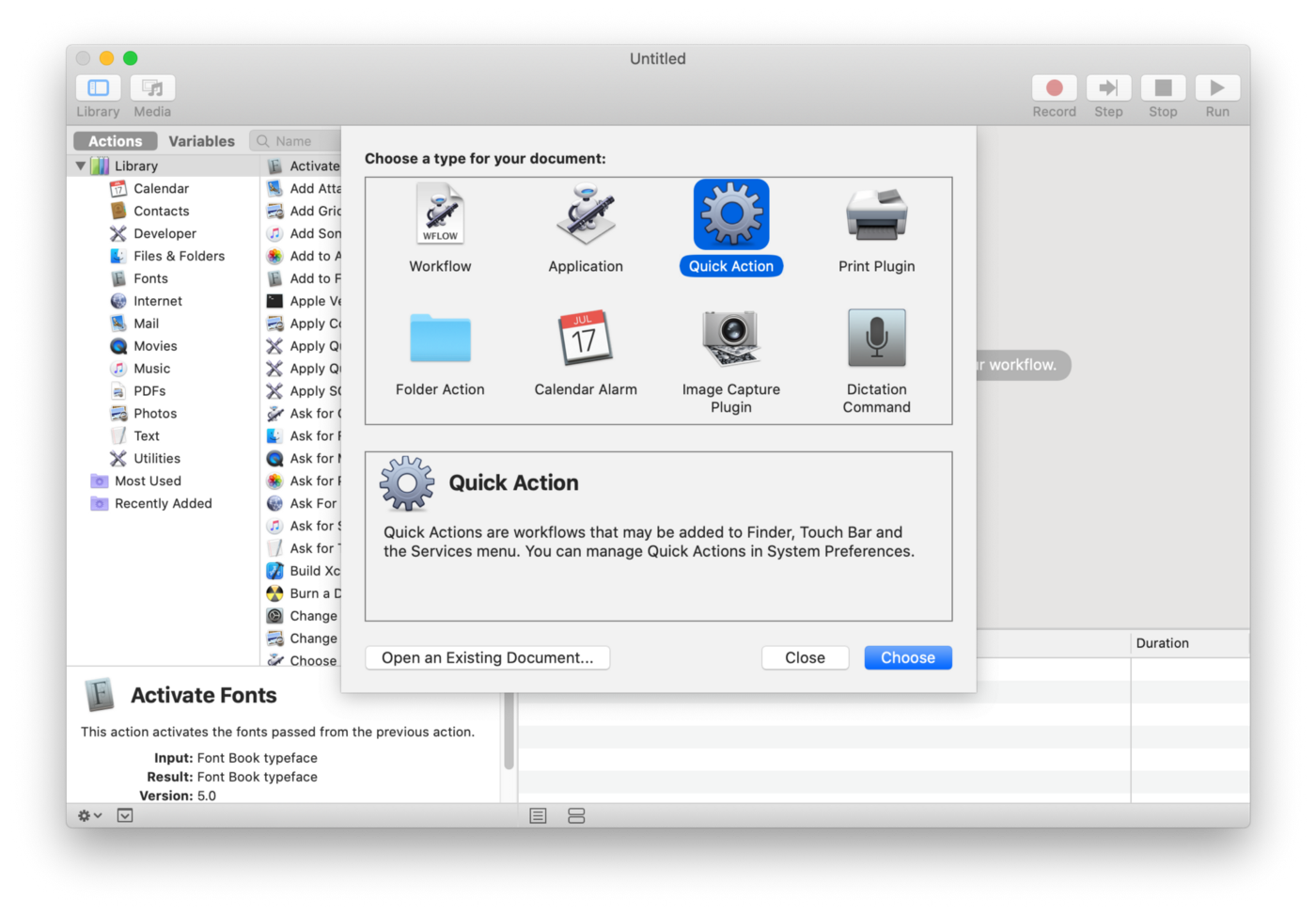1316x915 pixels.
Task: Open the Developer category
Action: [164, 233]
